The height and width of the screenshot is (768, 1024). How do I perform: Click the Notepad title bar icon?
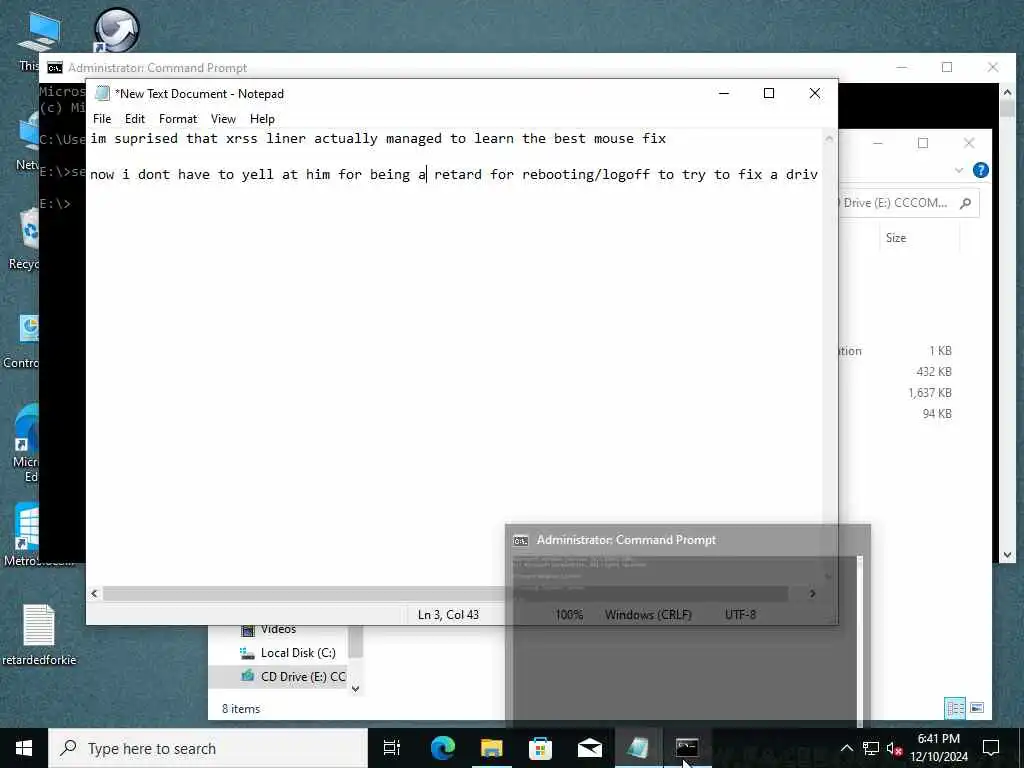point(102,93)
